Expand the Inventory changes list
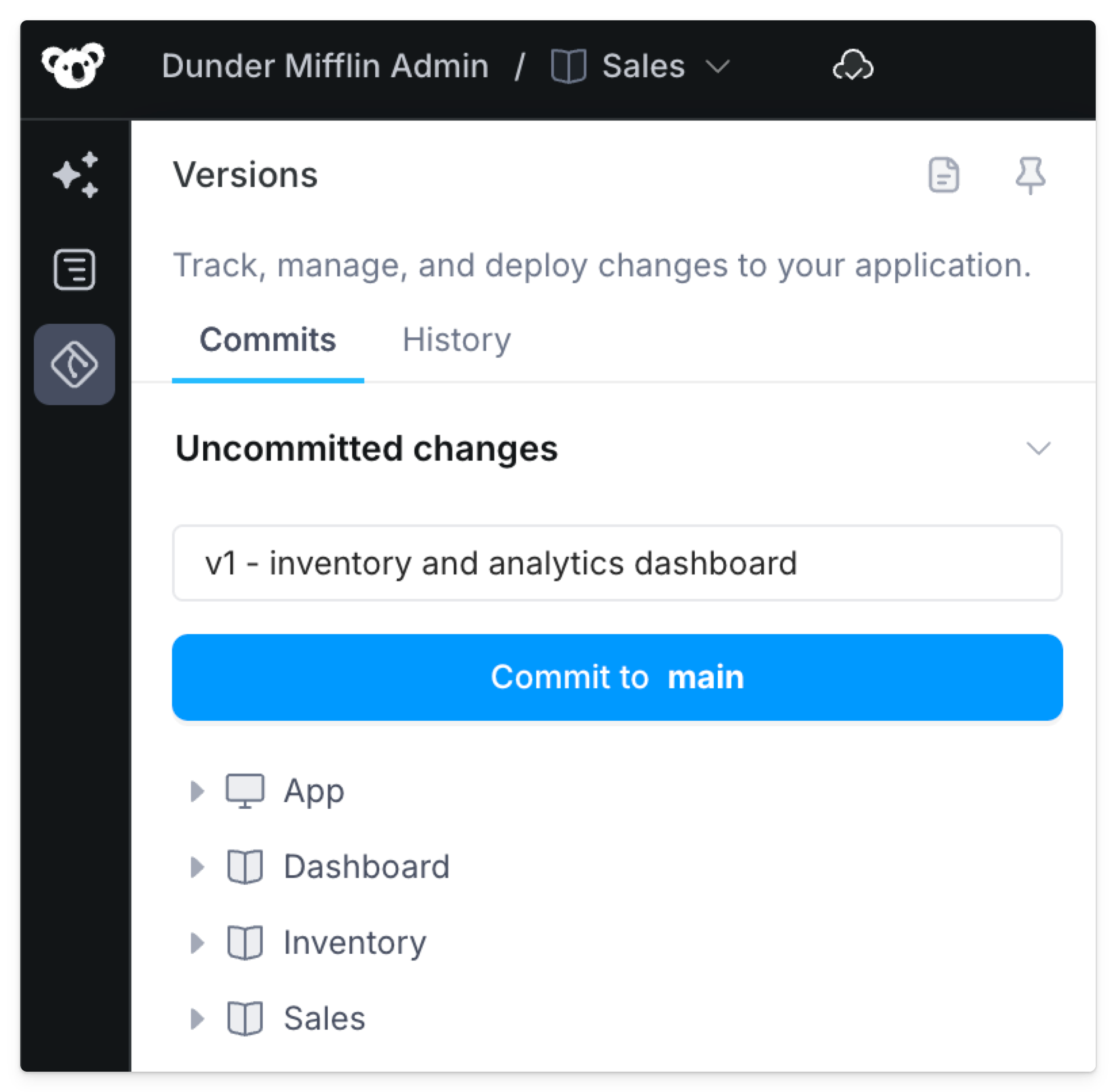 tap(198, 942)
